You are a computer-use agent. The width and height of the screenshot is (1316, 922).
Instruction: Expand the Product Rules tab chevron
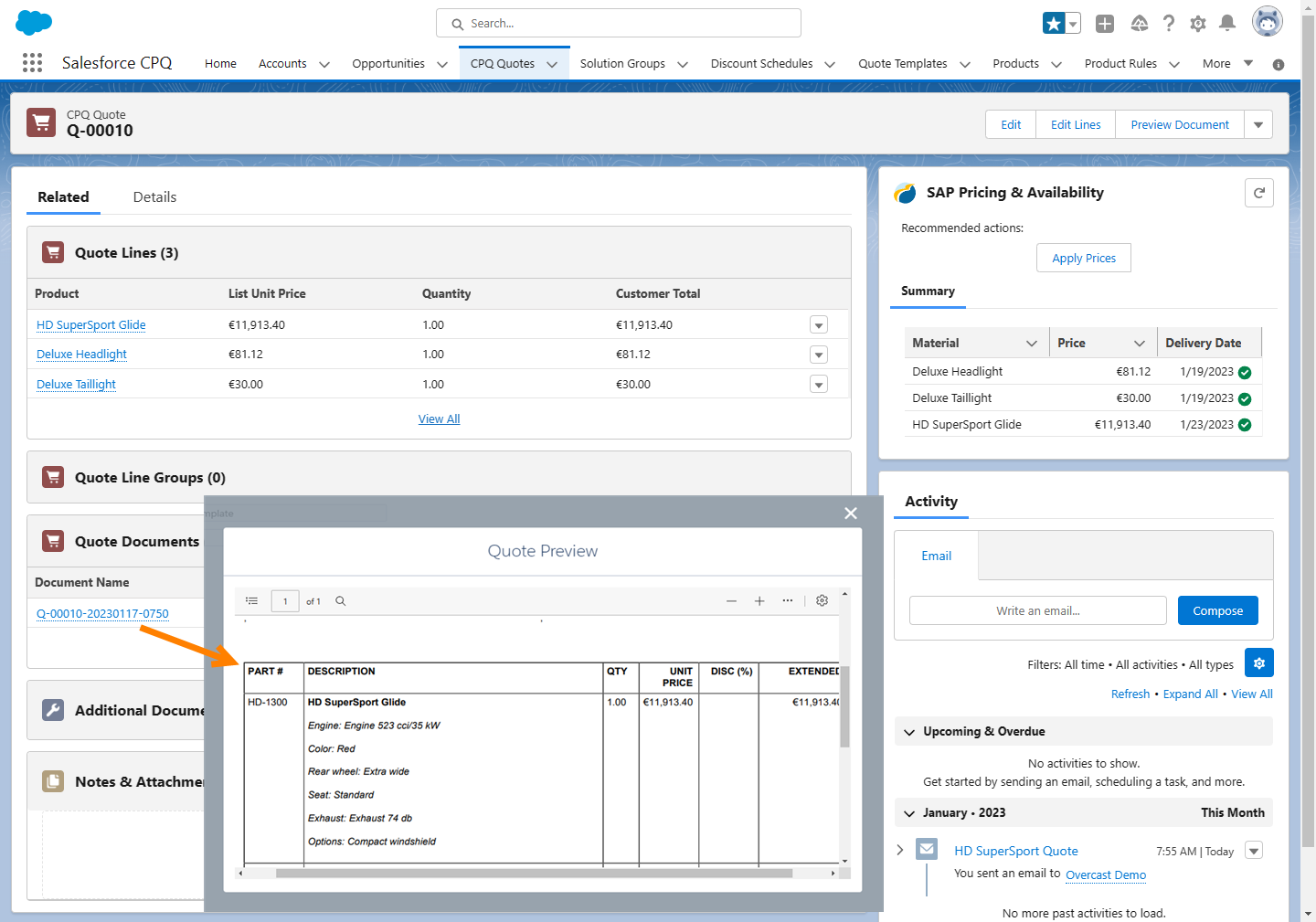[1174, 64]
